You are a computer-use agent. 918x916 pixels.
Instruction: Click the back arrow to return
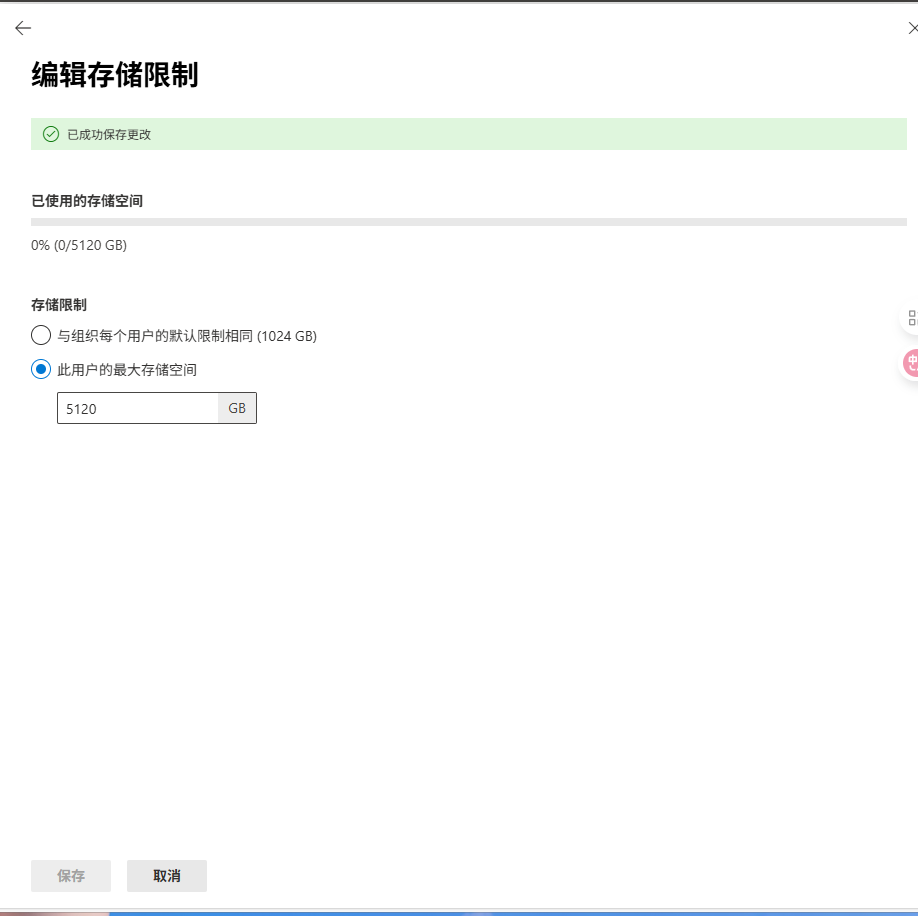22,28
